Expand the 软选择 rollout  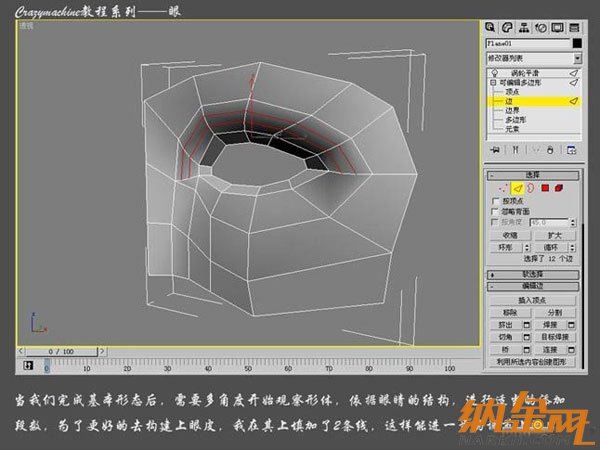(532, 274)
